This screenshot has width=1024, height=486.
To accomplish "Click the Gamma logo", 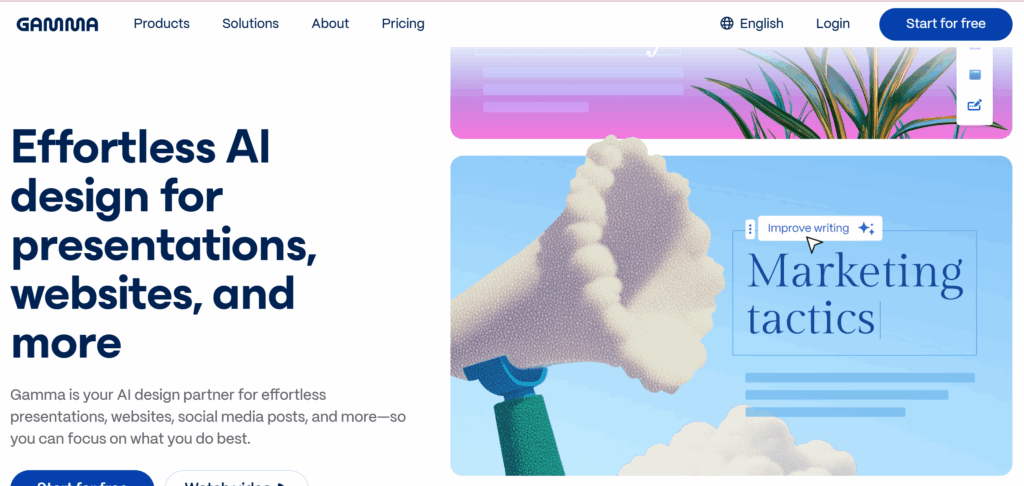I will point(57,24).
